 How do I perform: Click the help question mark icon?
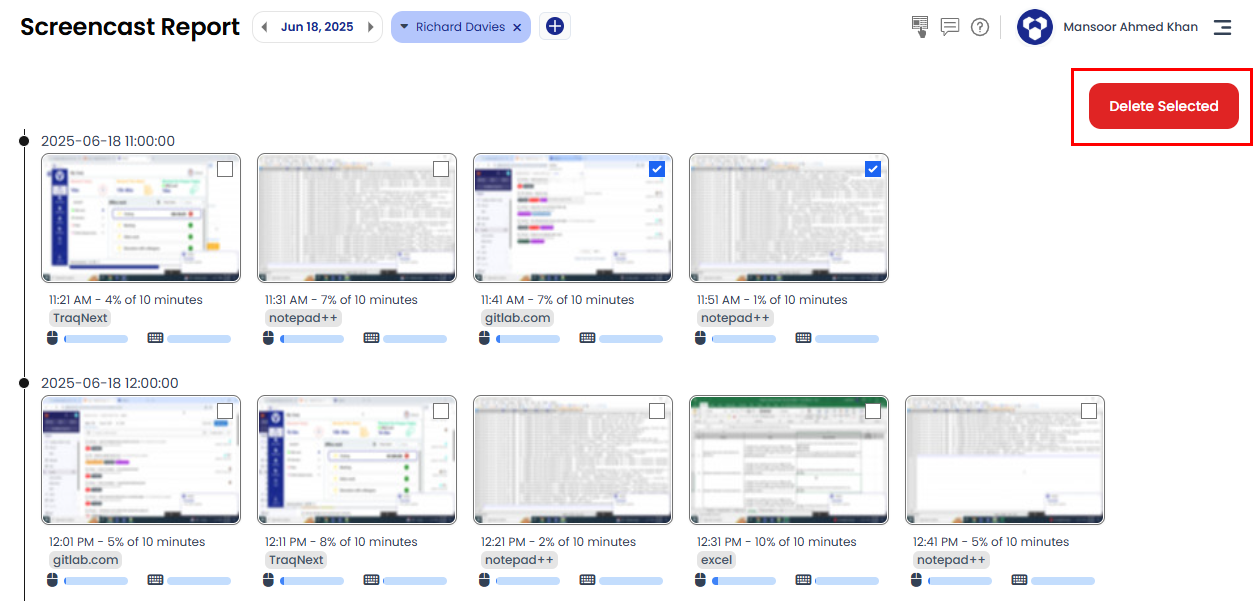click(979, 27)
